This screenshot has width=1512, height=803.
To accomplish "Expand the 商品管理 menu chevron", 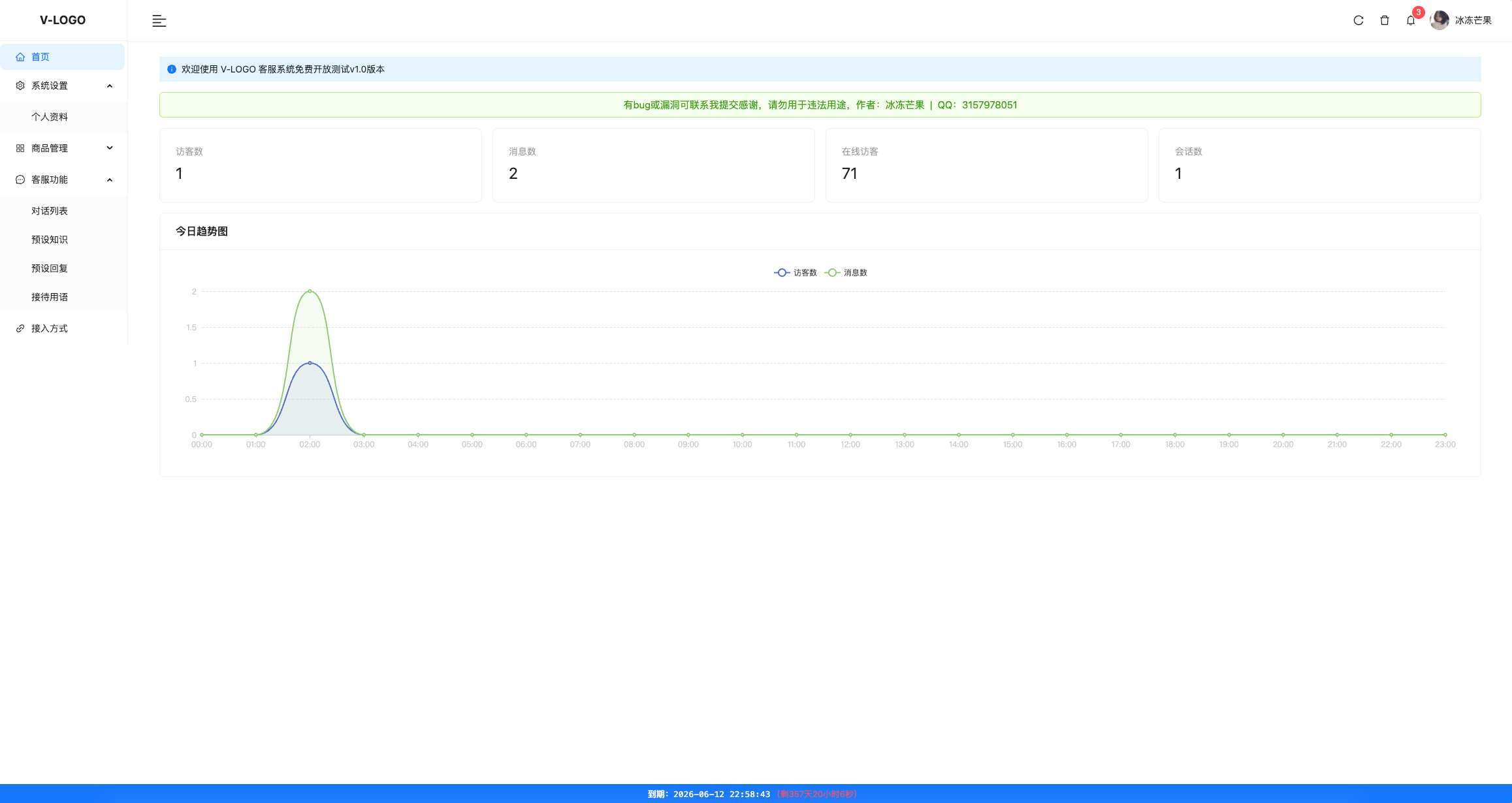I will pyautogui.click(x=110, y=148).
